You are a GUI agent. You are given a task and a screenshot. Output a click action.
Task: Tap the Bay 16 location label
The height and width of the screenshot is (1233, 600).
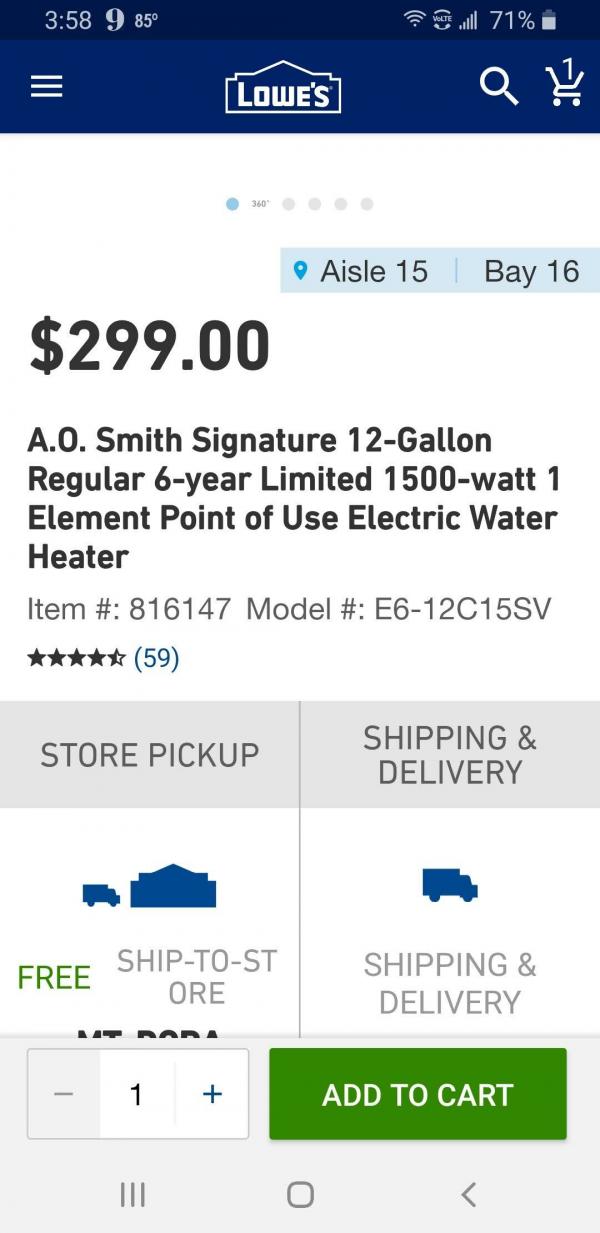[531, 271]
